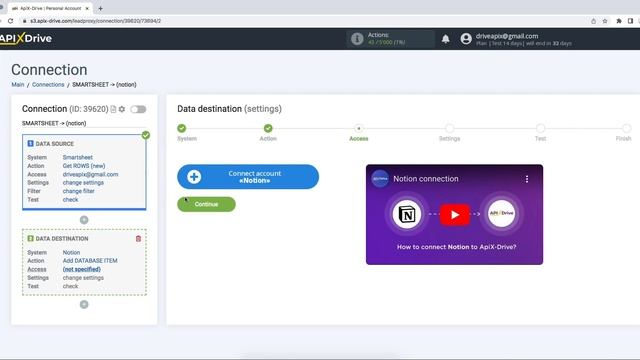The width and height of the screenshot is (640, 360).
Task: Click the Connection page heading
Action: [49, 70]
